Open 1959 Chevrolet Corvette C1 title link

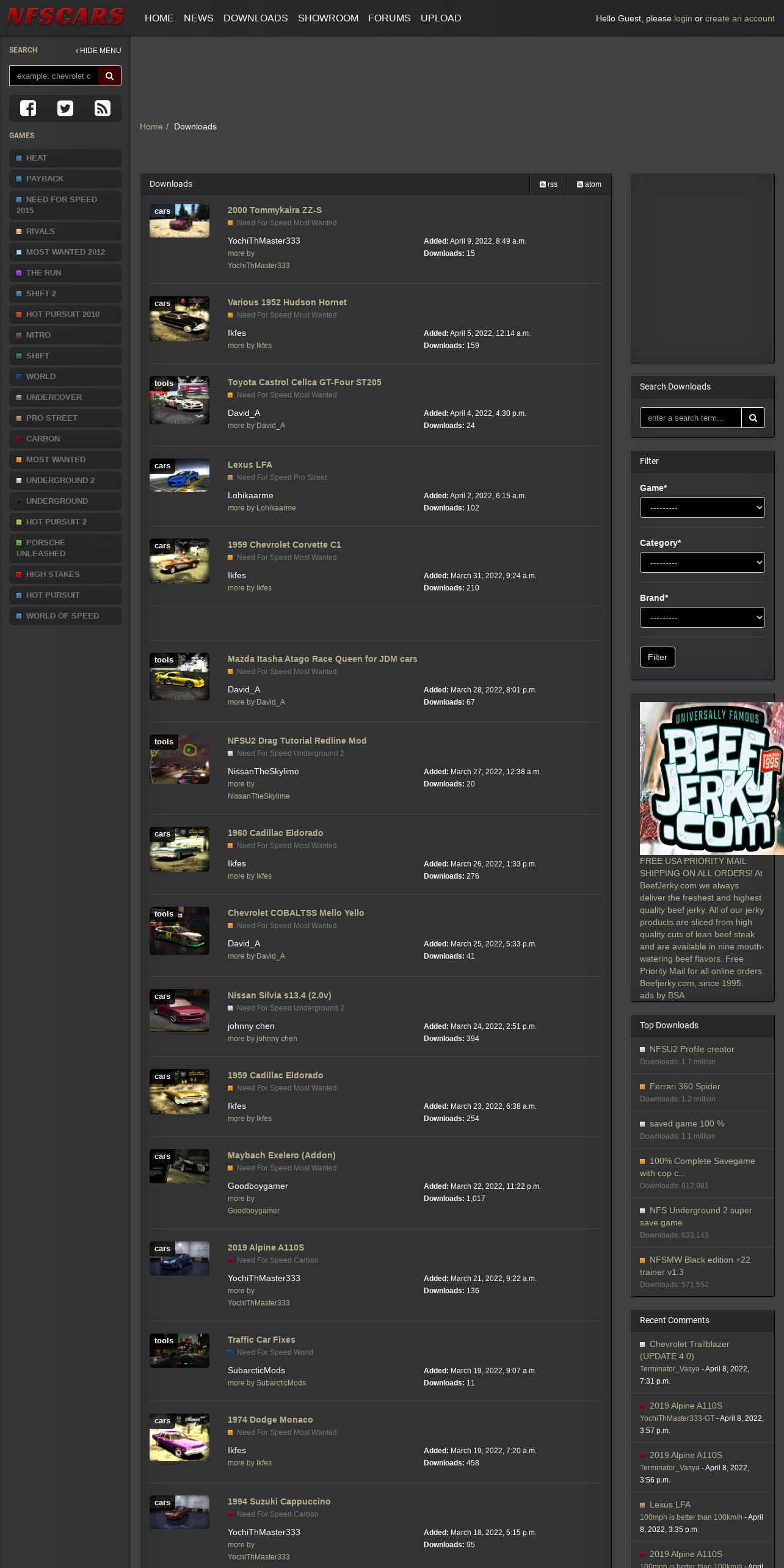[285, 545]
